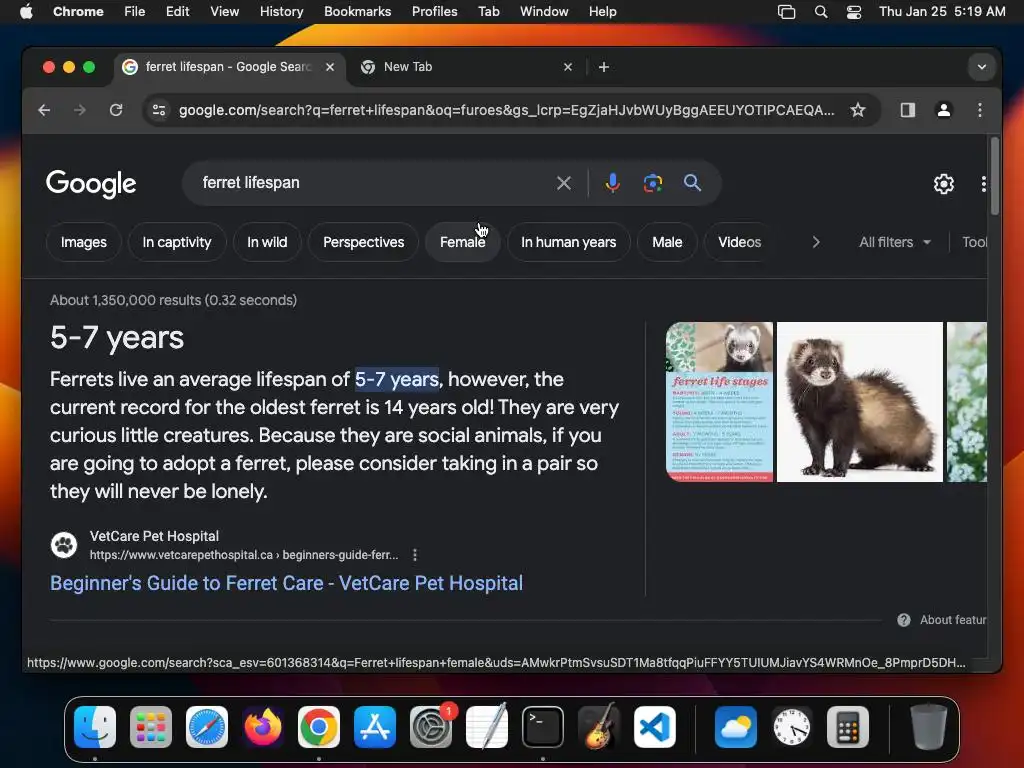Click the page vertical scrollbar
The image size is (1024, 768).
click(995, 176)
